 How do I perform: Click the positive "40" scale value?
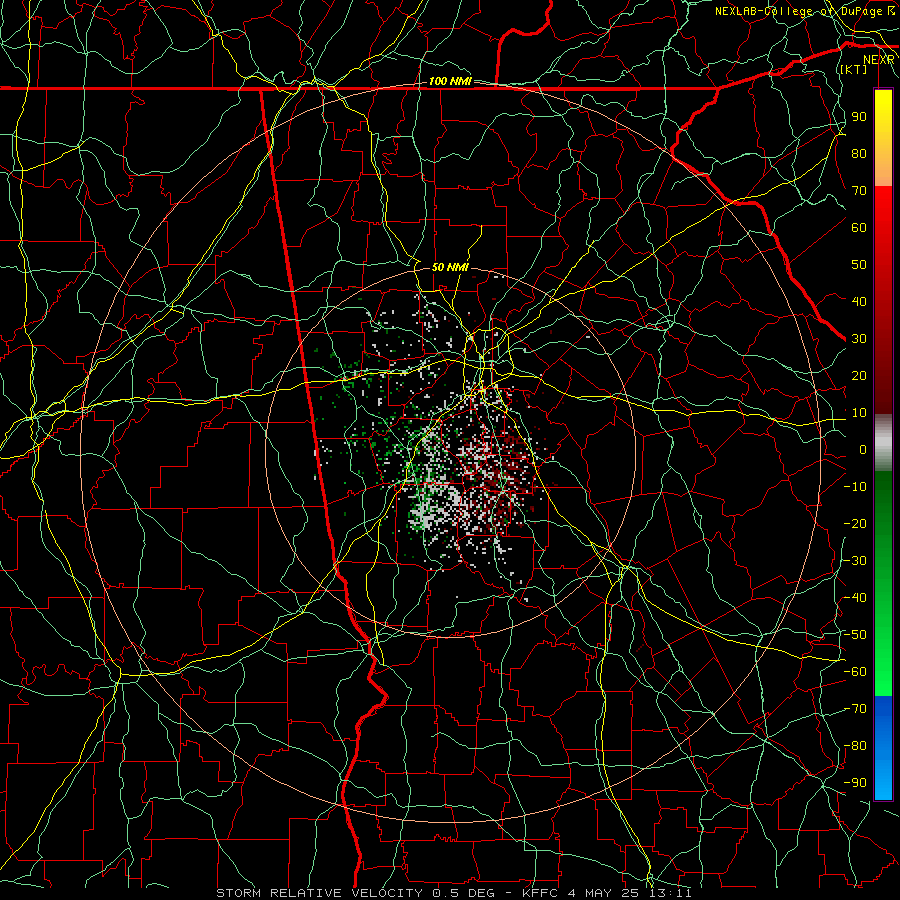(859, 301)
